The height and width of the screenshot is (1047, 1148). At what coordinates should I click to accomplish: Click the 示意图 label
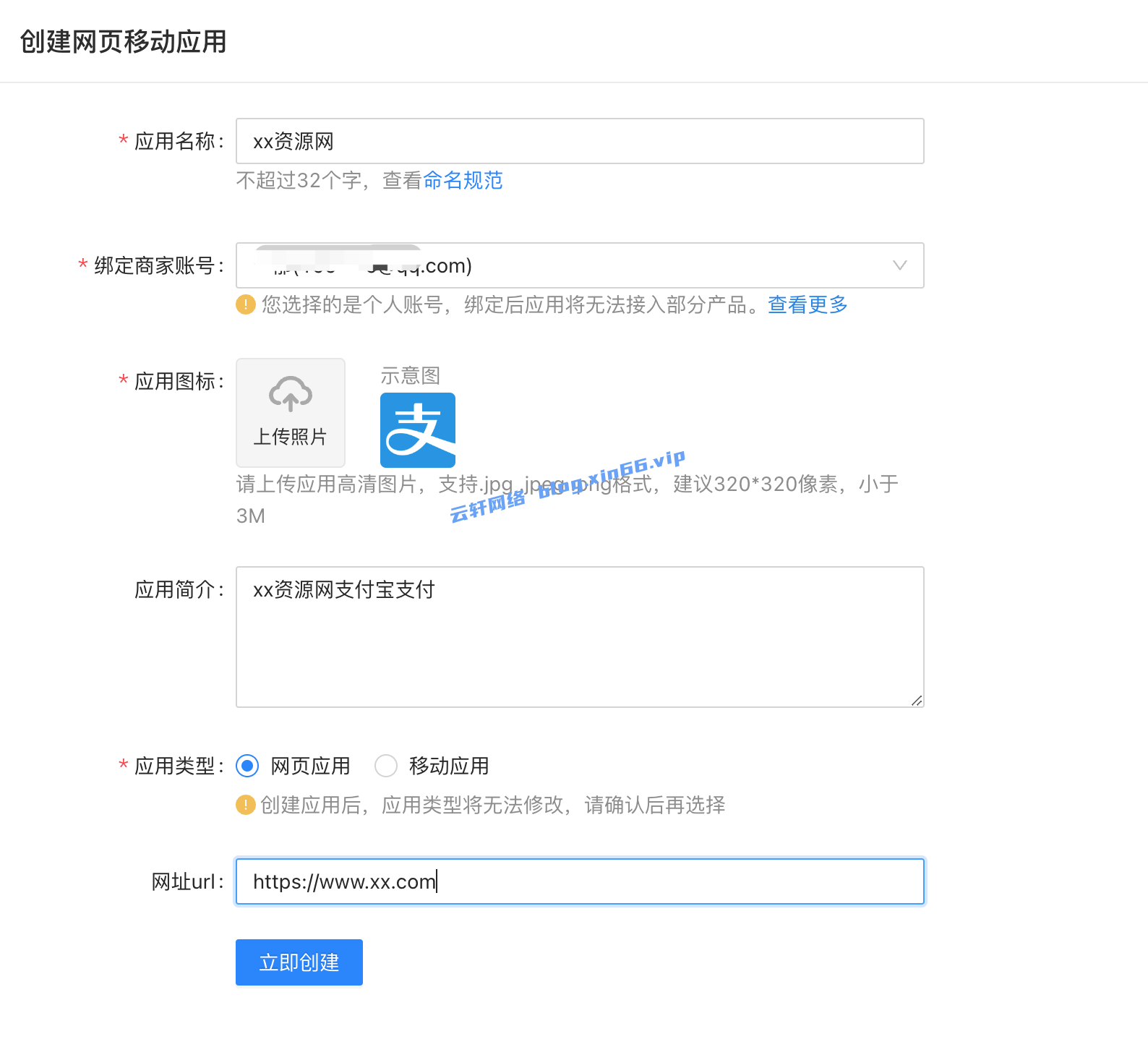(x=411, y=375)
